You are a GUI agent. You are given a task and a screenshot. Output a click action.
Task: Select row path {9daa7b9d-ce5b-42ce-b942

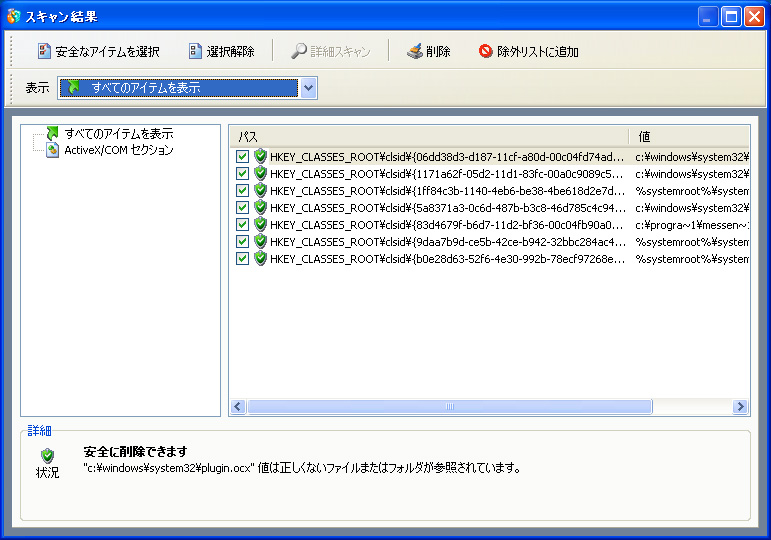tap(447, 241)
